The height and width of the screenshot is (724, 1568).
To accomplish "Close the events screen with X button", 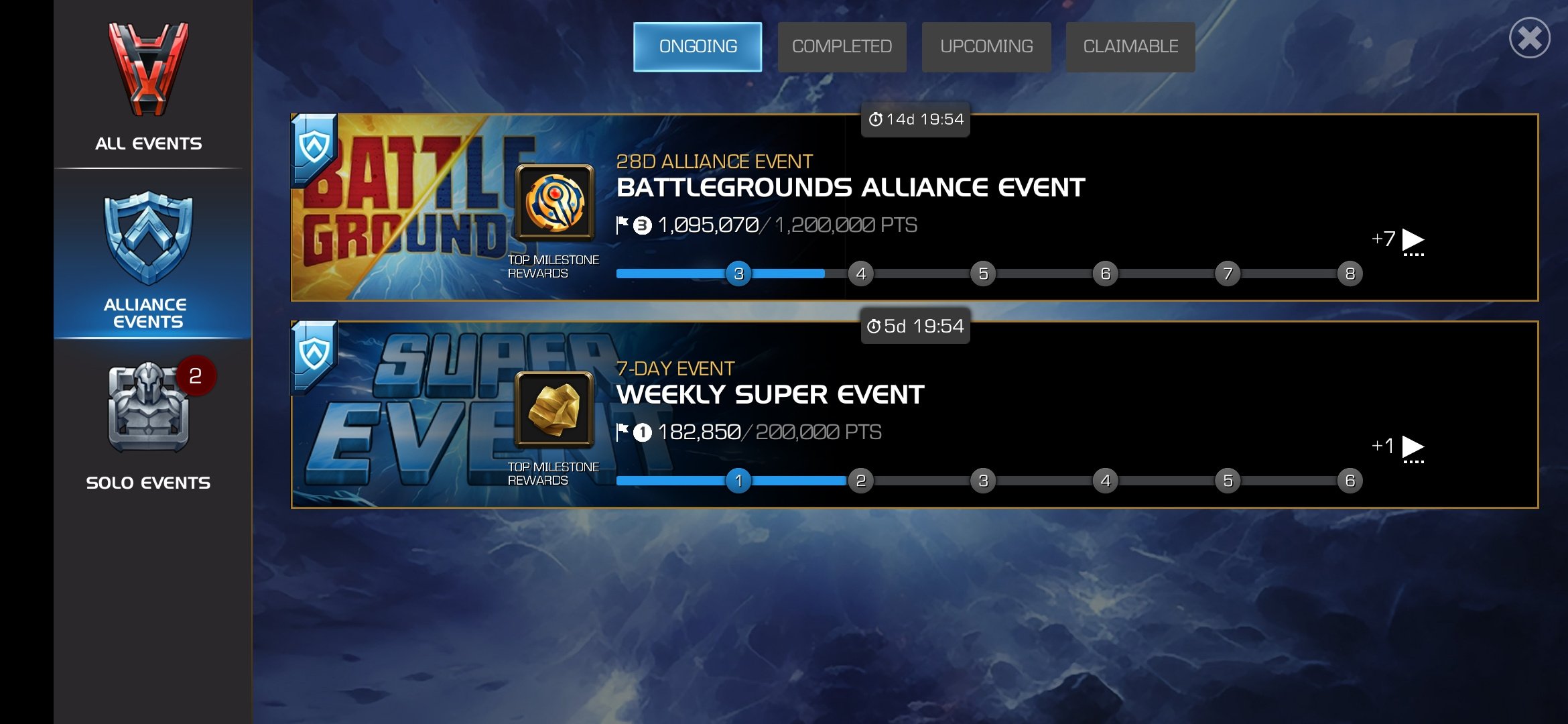I will 1530,38.
